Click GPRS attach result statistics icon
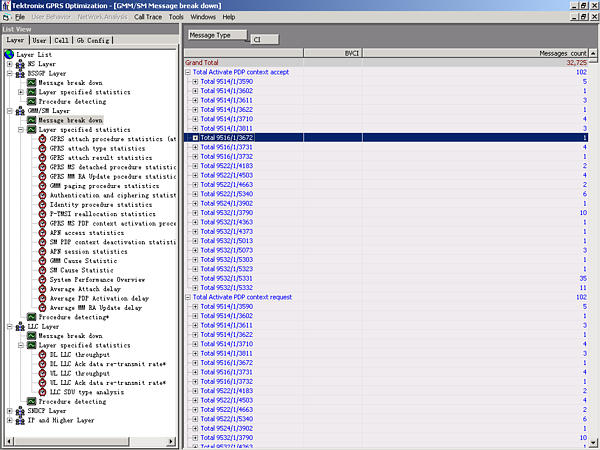Image resolution: width=600 pixels, height=450 pixels. pos(42,158)
